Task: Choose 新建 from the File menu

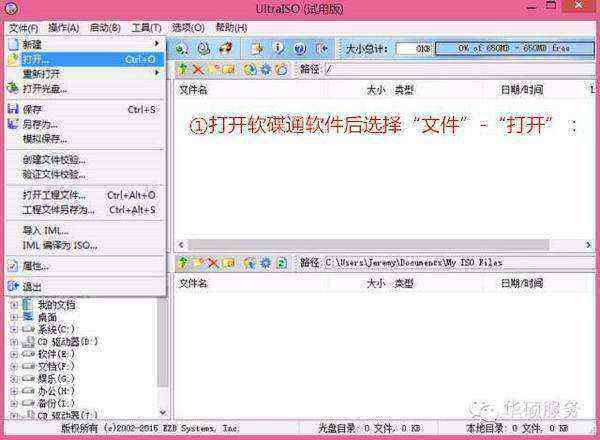Action: [85, 44]
